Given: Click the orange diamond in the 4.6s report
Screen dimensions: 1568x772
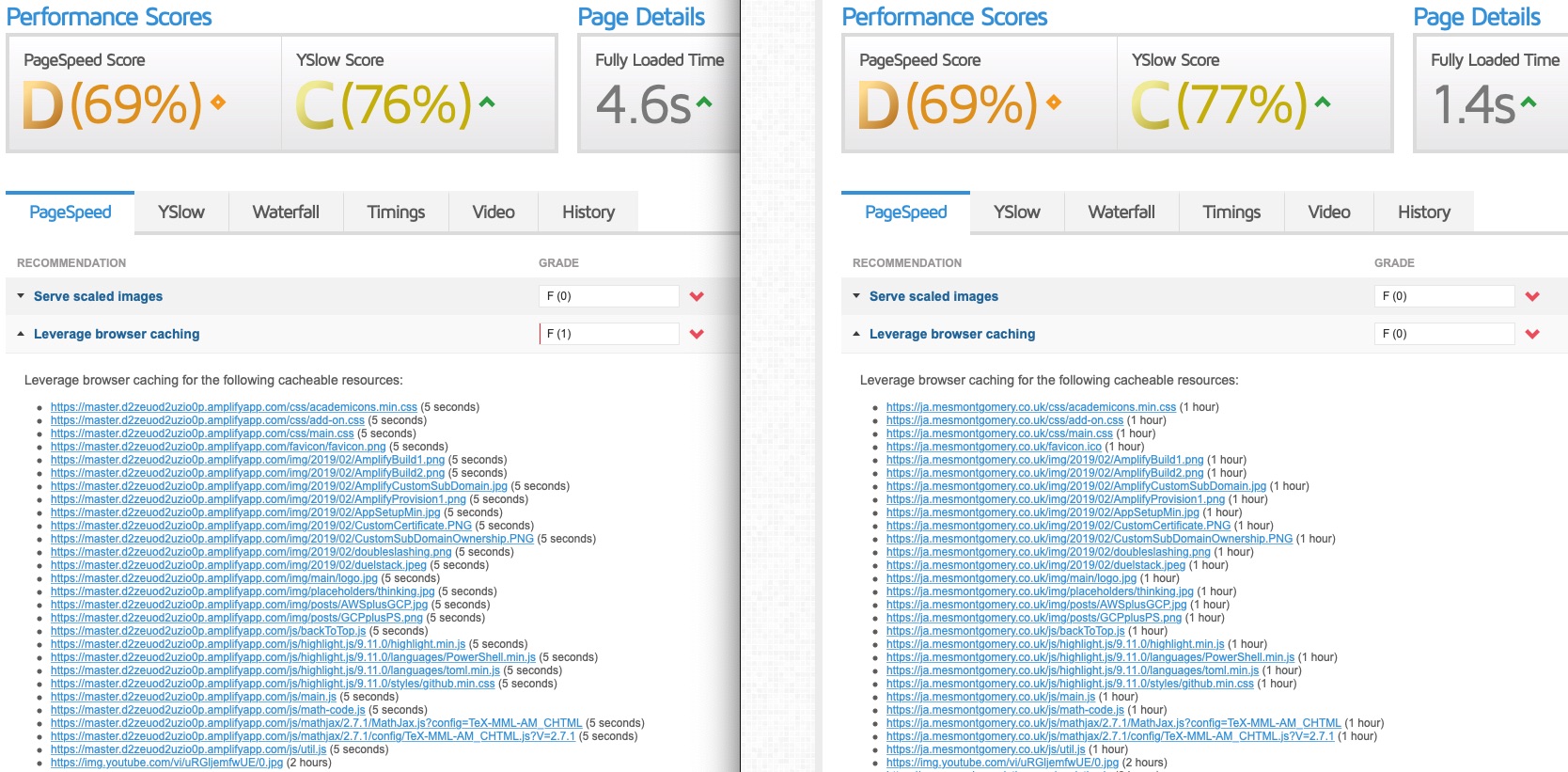Looking at the screenshot, I should pos(218,102).
